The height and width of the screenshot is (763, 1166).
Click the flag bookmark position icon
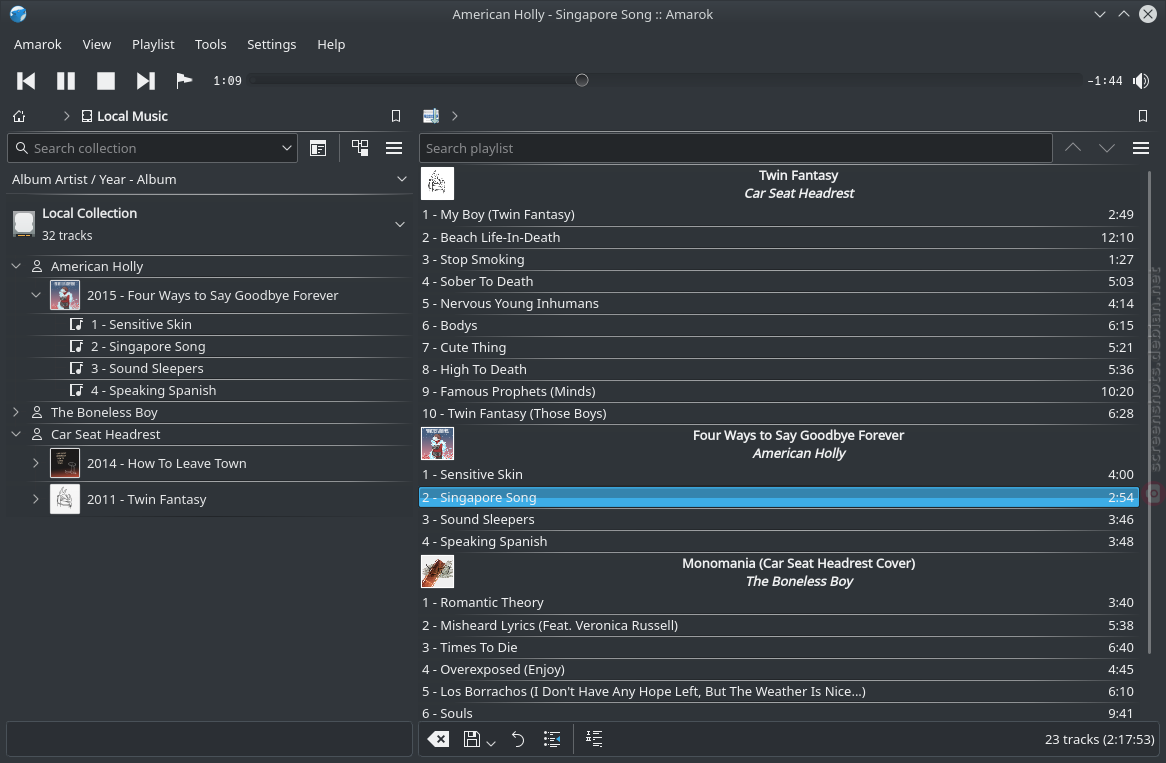(x=184, y=80)
